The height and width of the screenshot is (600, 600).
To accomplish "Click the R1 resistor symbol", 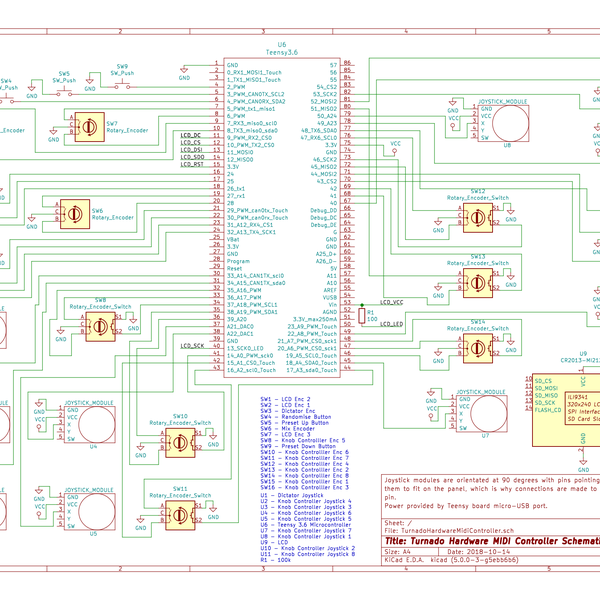I will click(x=362, y=316).
